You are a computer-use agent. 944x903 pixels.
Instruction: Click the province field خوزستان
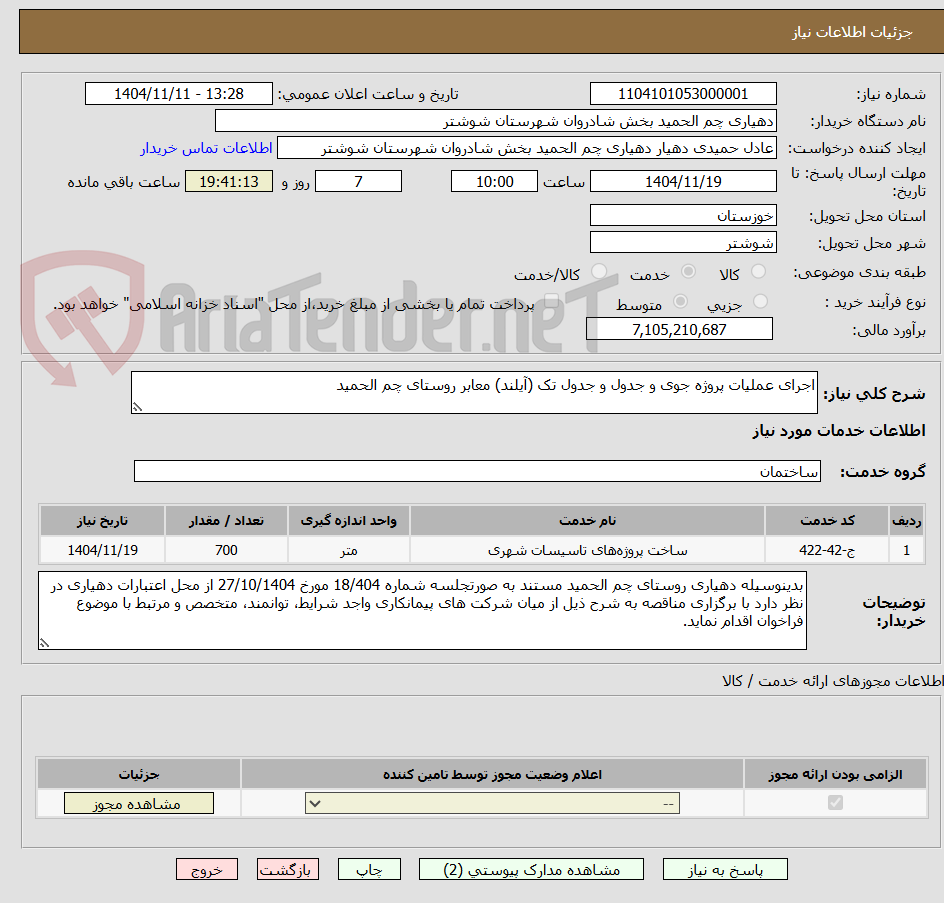coord(683,216)
